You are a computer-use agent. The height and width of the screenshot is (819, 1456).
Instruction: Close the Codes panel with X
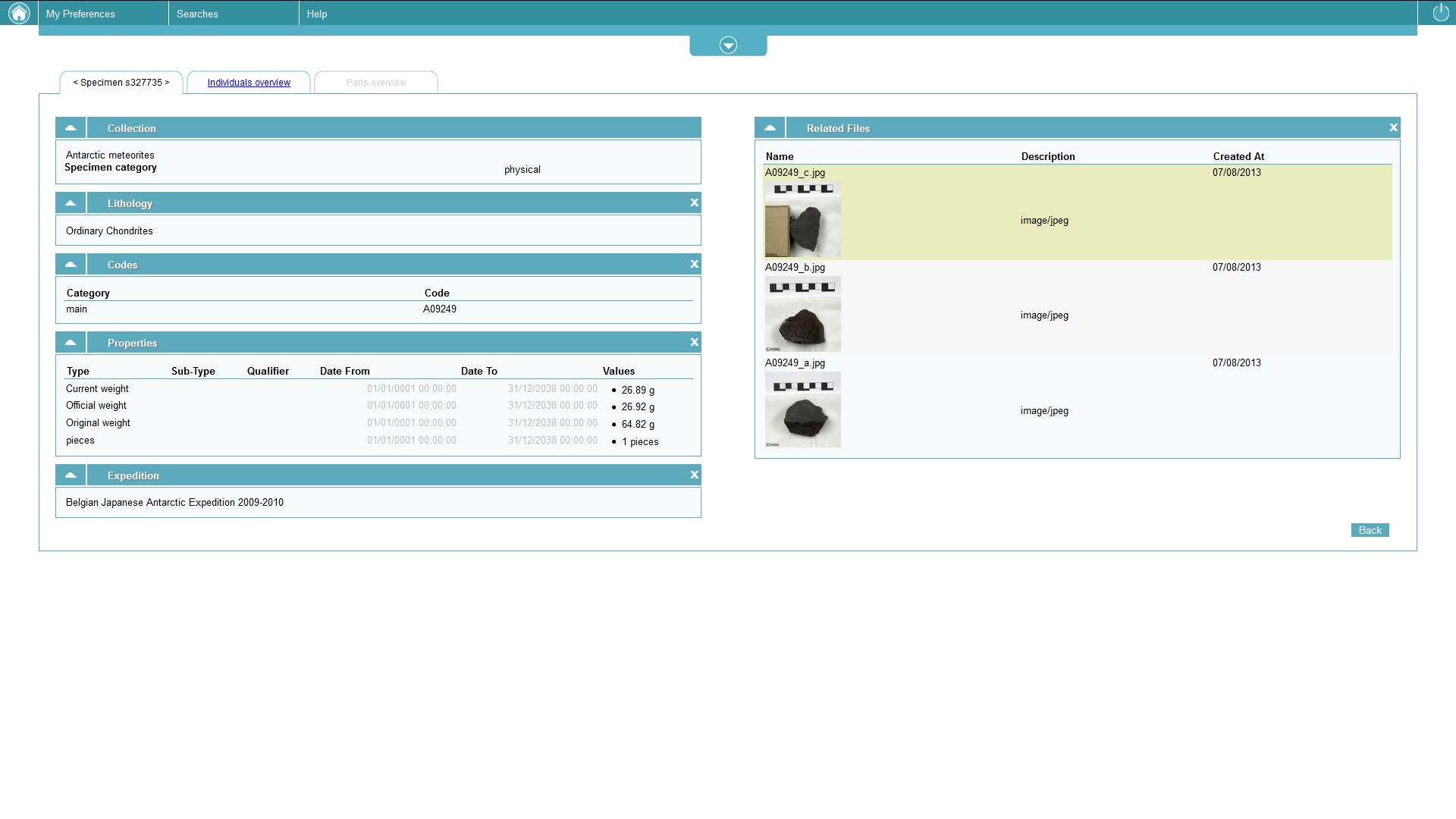(x=694, y=264)
